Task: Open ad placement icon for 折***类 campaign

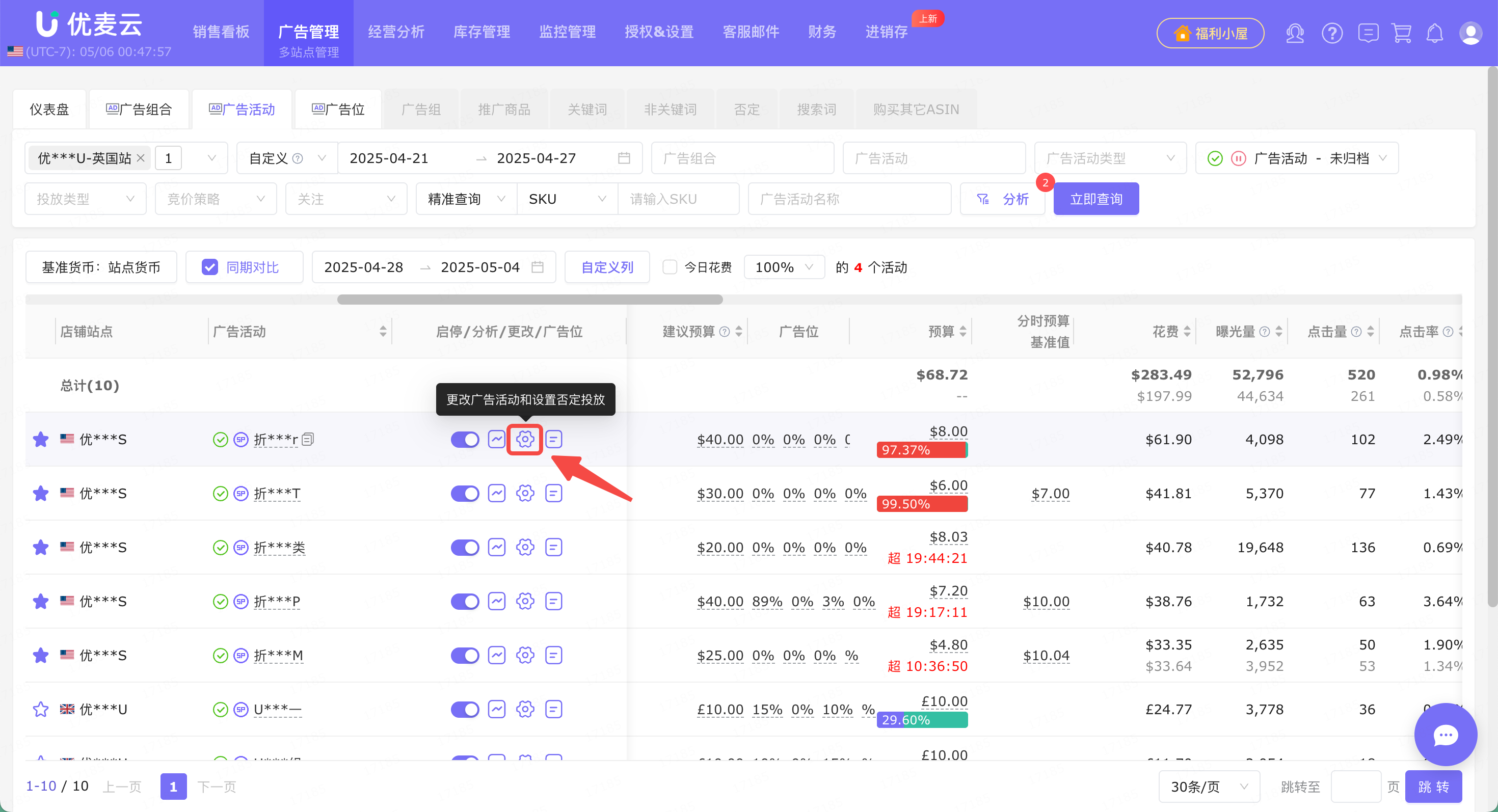Action: pos(553,548)
